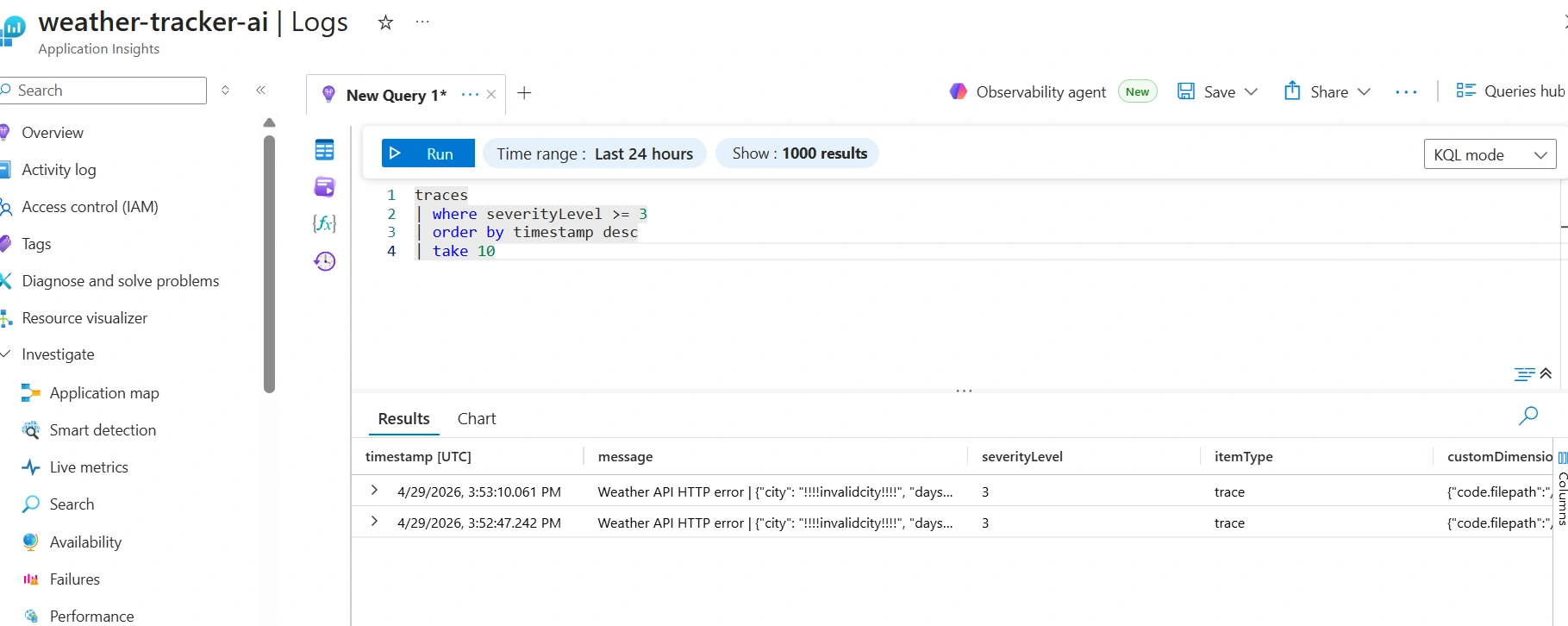Open the Tables panel icon
The width and height of the screenshot is (1568, 626).
pyautogui.click(x=324, y=150)
